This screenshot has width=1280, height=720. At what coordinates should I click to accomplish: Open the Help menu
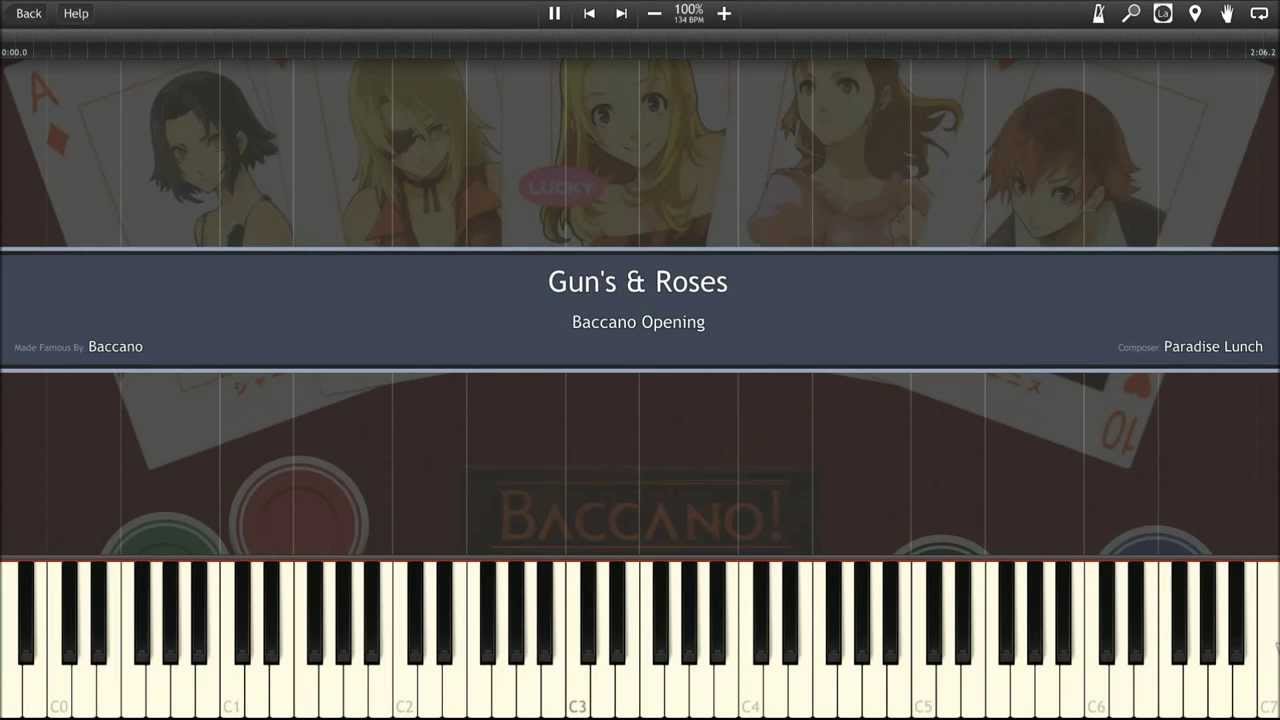point(76,14)
